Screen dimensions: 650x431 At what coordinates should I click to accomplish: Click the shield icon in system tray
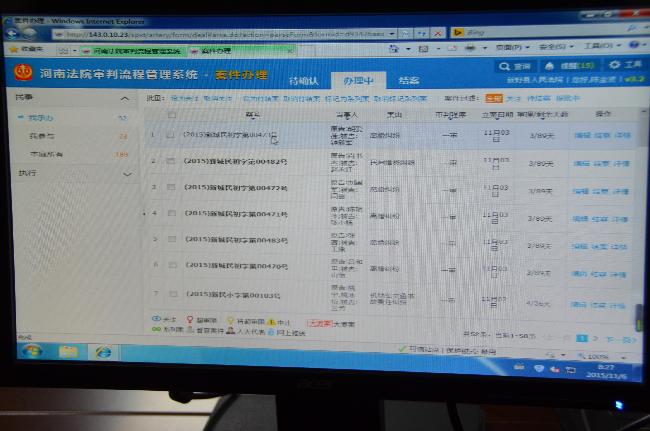(x=538, y=368)
